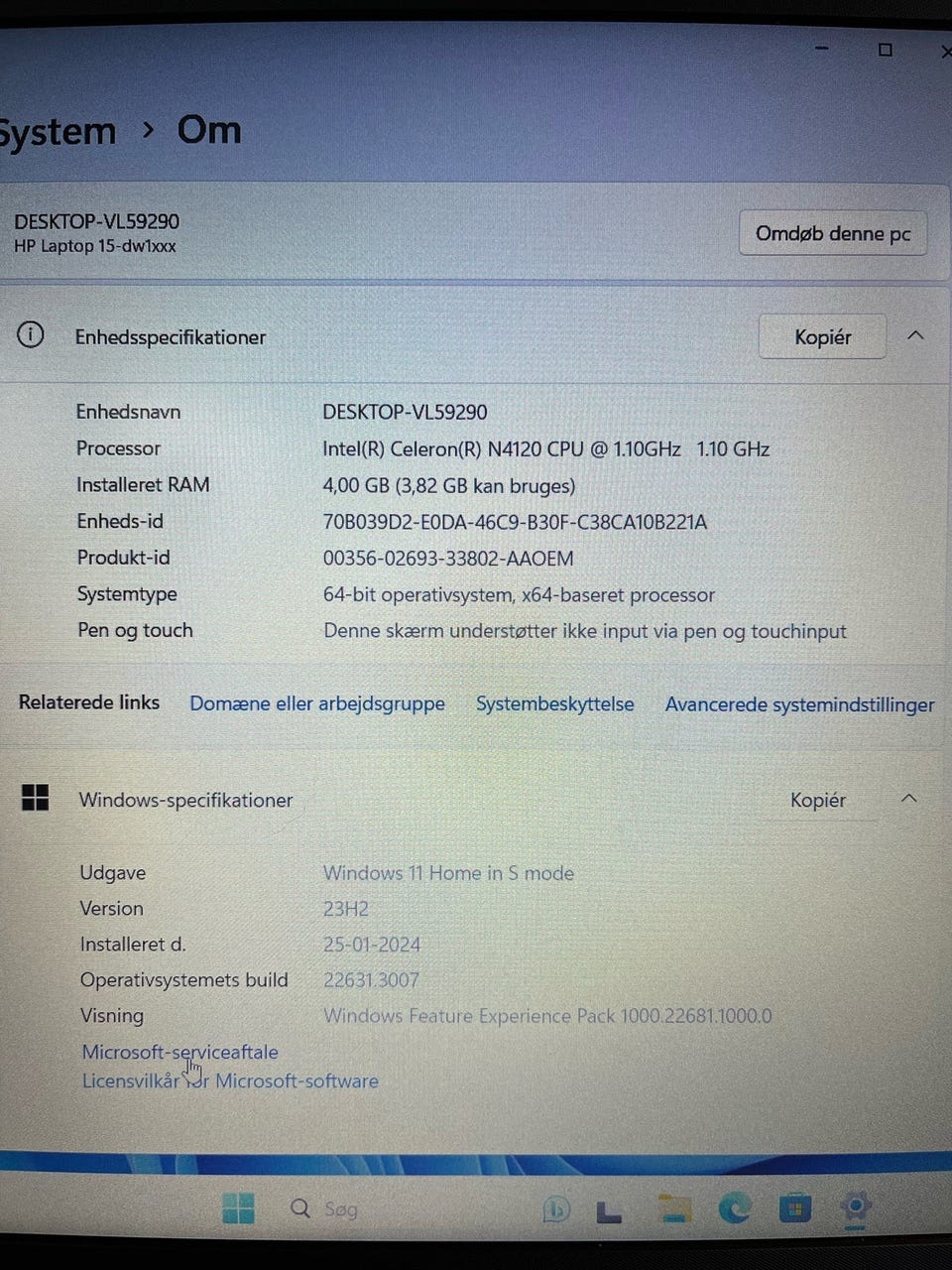Click the Systemtype label
Image resolution: width=952 pixels, height=1270 pixels.
(127, 594)
